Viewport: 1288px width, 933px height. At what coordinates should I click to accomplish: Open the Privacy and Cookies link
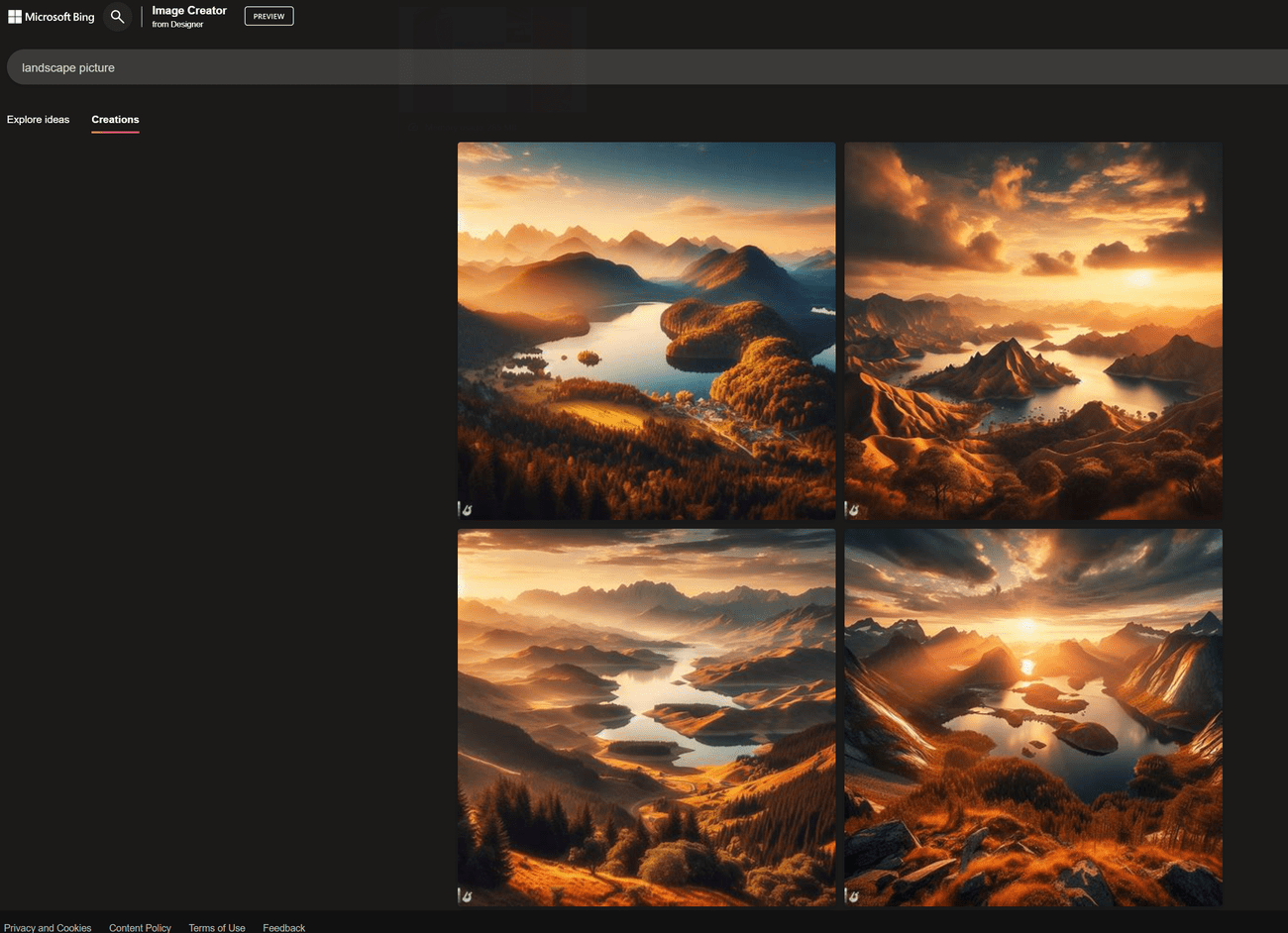(48, 927)
